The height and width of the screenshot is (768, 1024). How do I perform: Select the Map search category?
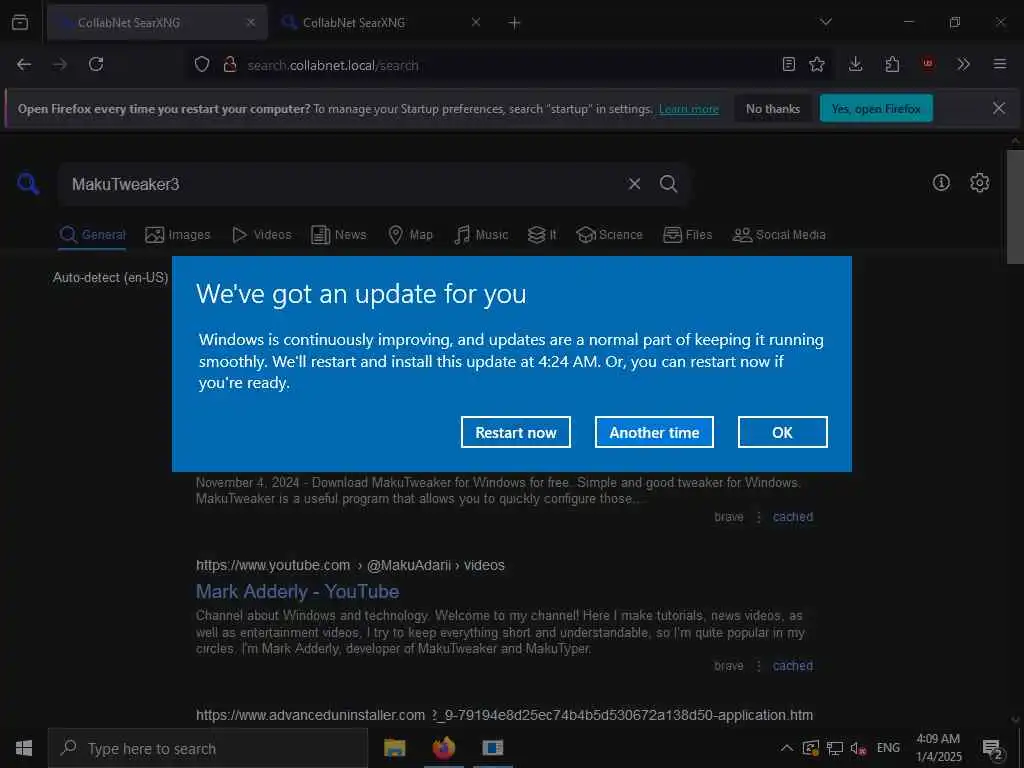point(411,235)
